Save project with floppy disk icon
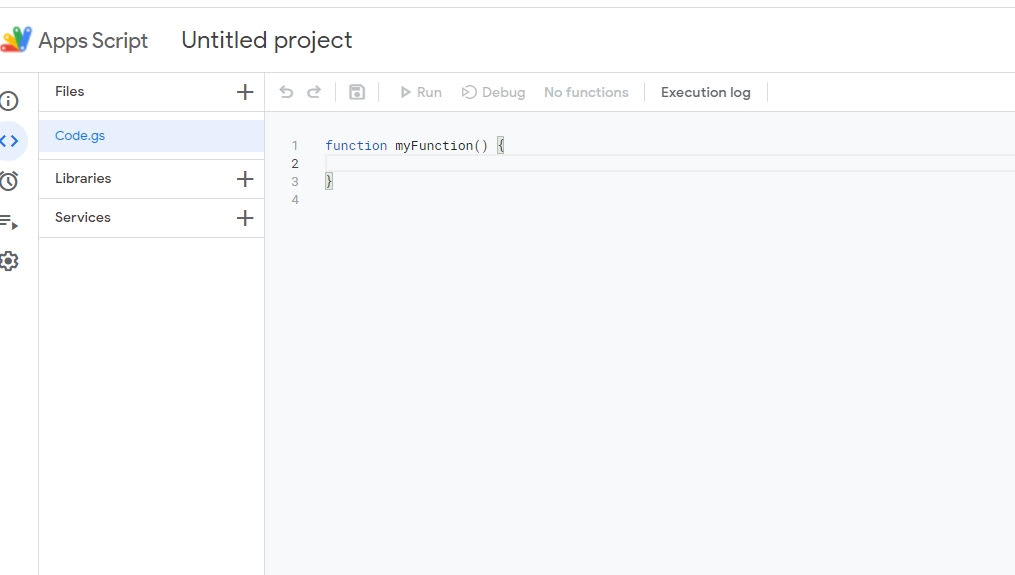The height and width of the screenshot is (575, 1015). point(357,92)
